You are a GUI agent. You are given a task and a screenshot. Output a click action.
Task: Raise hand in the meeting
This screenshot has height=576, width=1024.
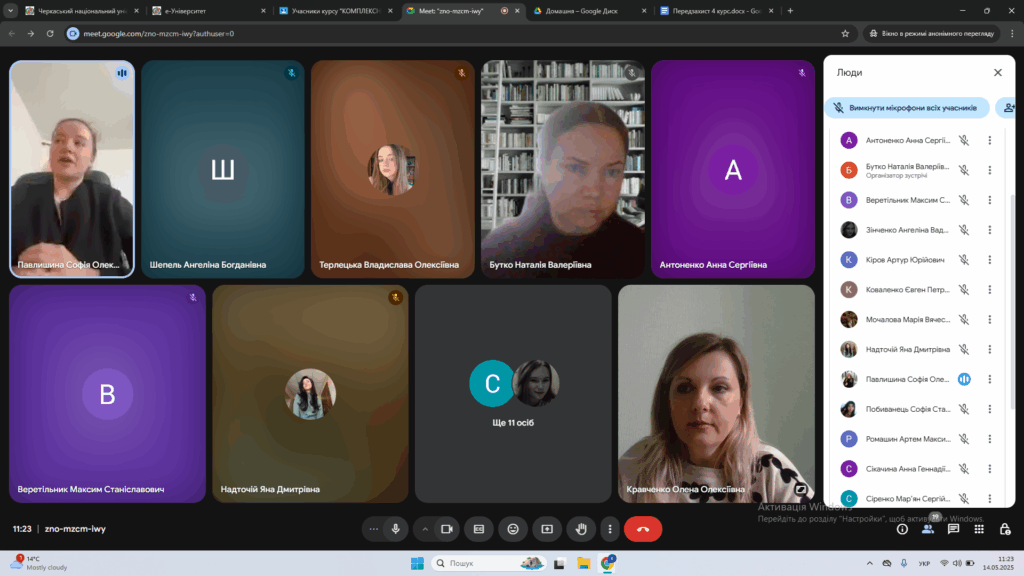pos(581,529)
